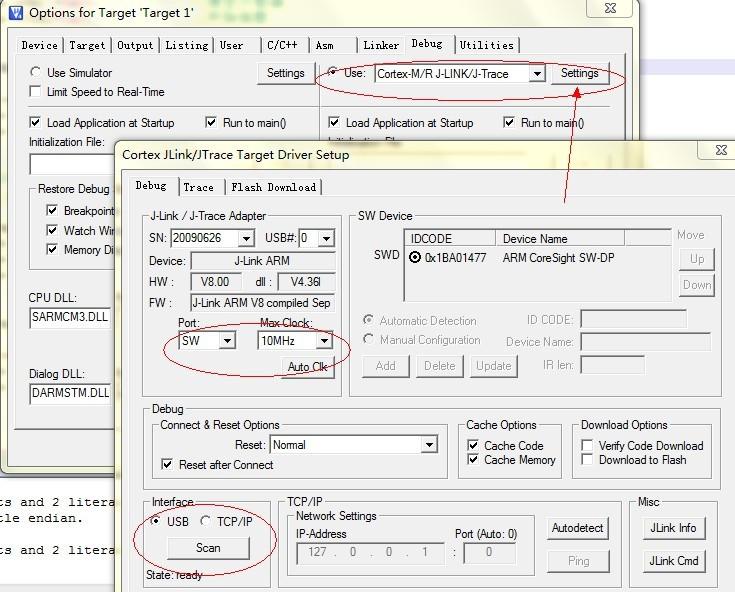The width and height of the screenshot is (735, 592).
Task: Select TCP/IP interface radio button
Action: point(206,521)
